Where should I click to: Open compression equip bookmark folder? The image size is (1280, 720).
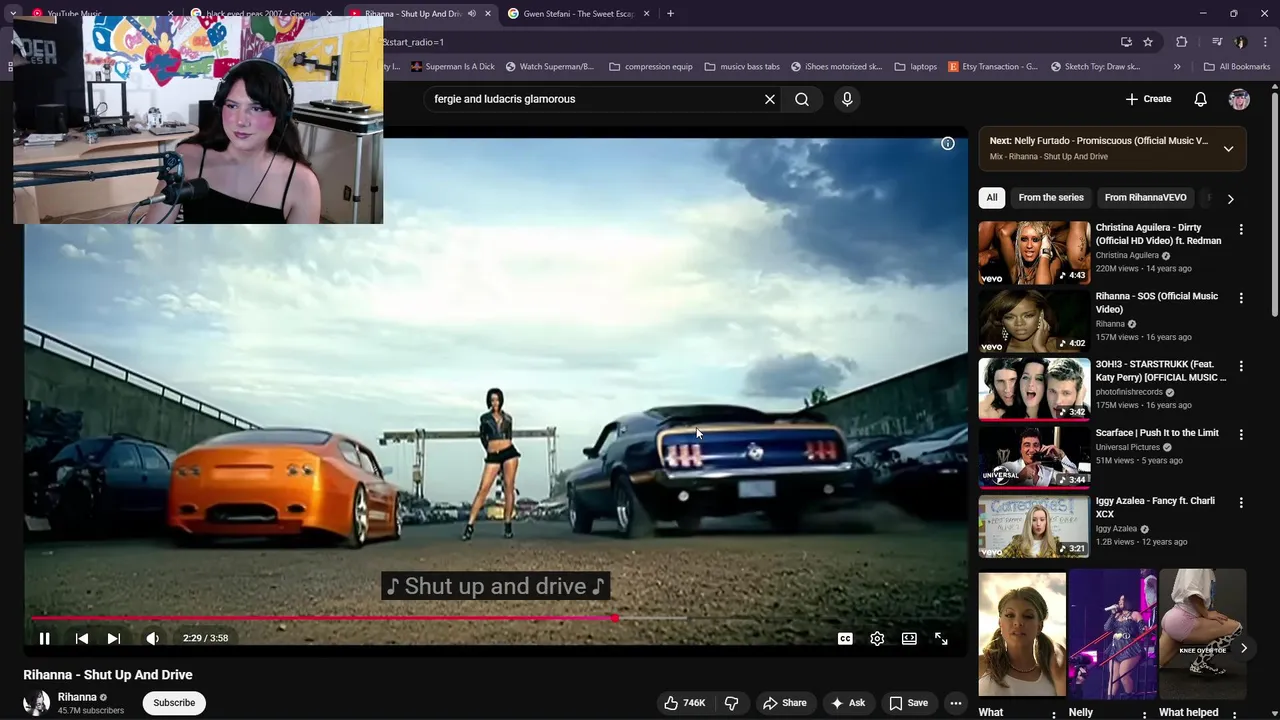(651, 67)
